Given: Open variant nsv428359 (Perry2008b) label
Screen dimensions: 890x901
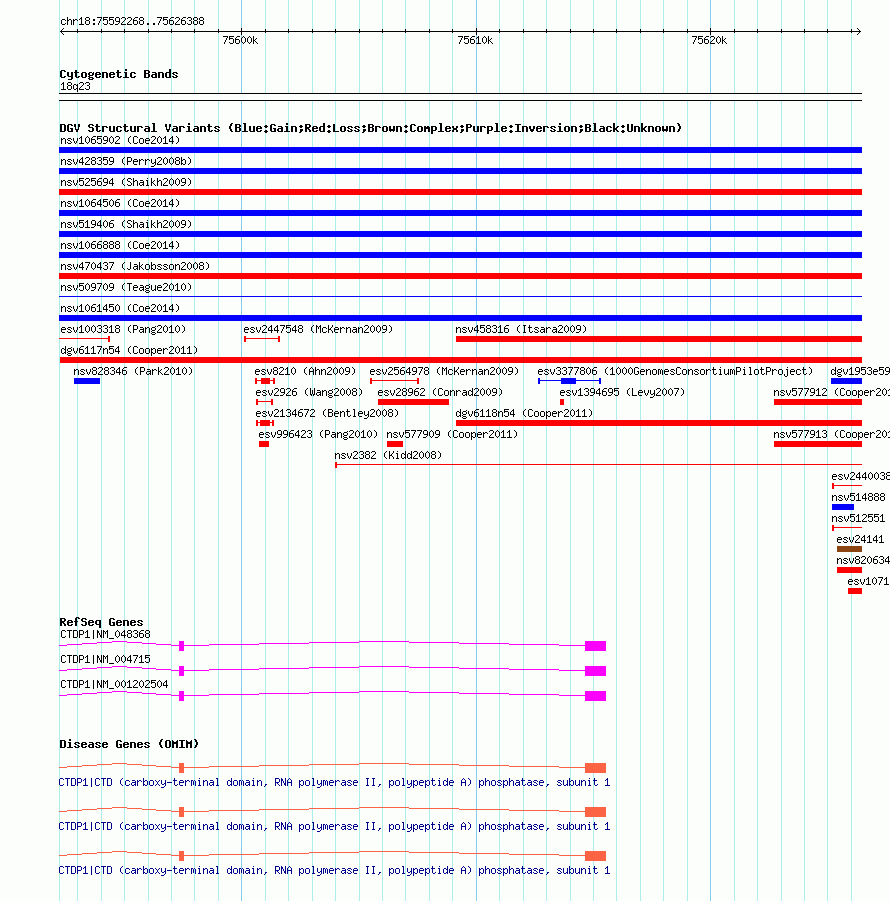Looking at the screenshot, I should pyautogui.click(x=126, y=161).
